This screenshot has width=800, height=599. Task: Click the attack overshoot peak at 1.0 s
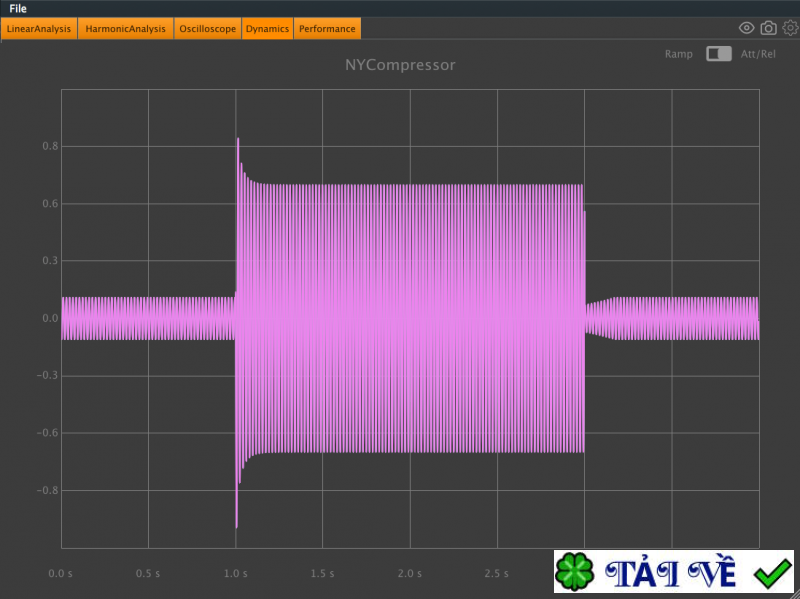237,140
